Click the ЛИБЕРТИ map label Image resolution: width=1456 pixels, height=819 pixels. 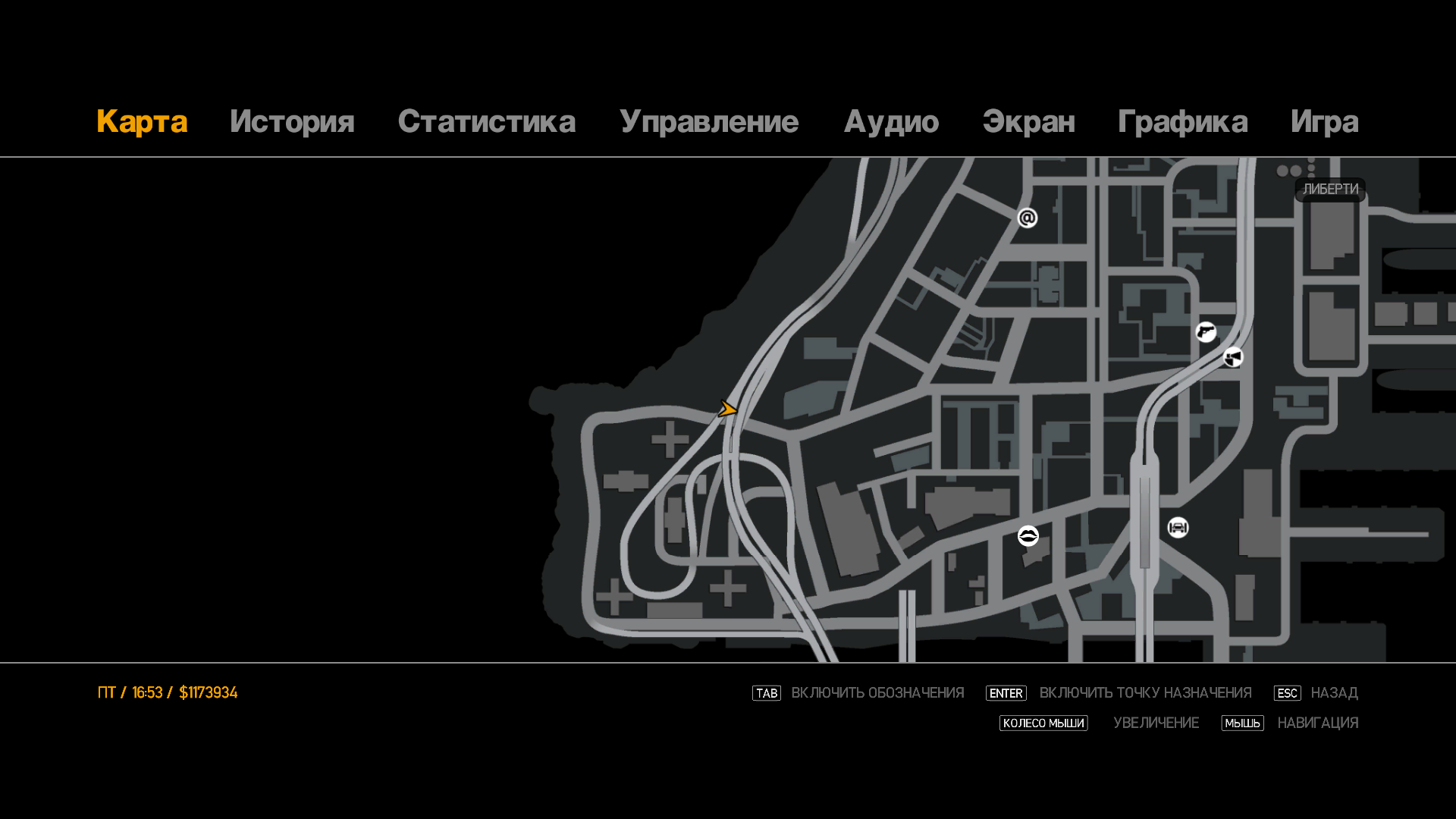(1330, 190)
